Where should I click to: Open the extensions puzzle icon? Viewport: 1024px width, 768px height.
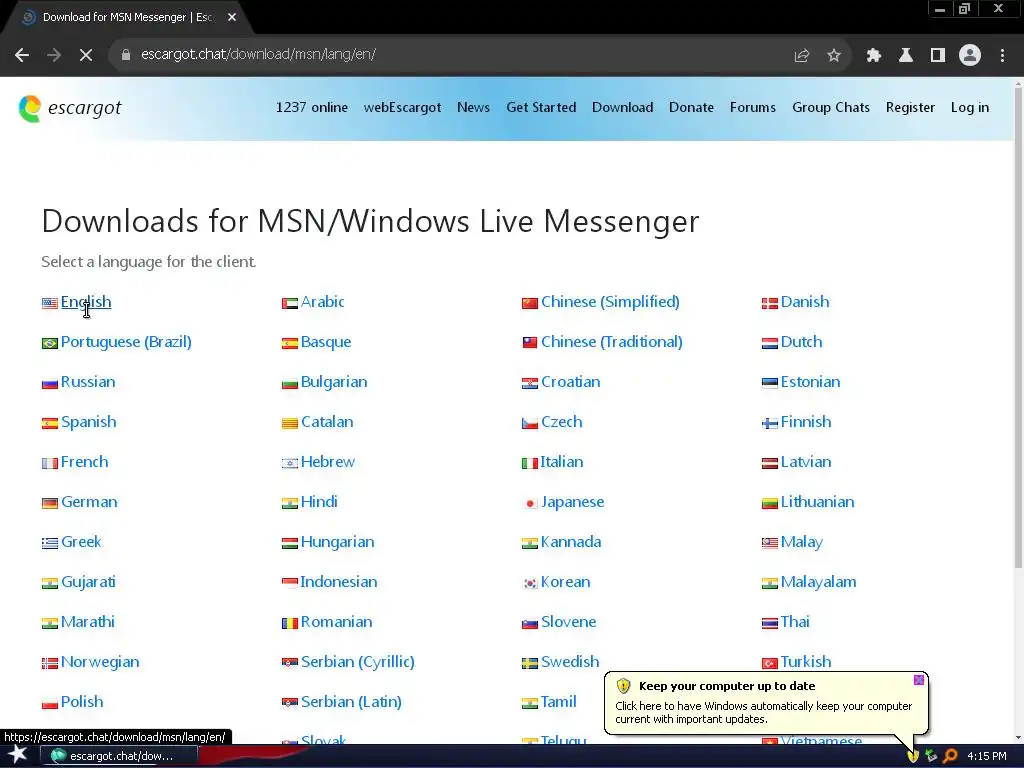[x=874, y=55]
